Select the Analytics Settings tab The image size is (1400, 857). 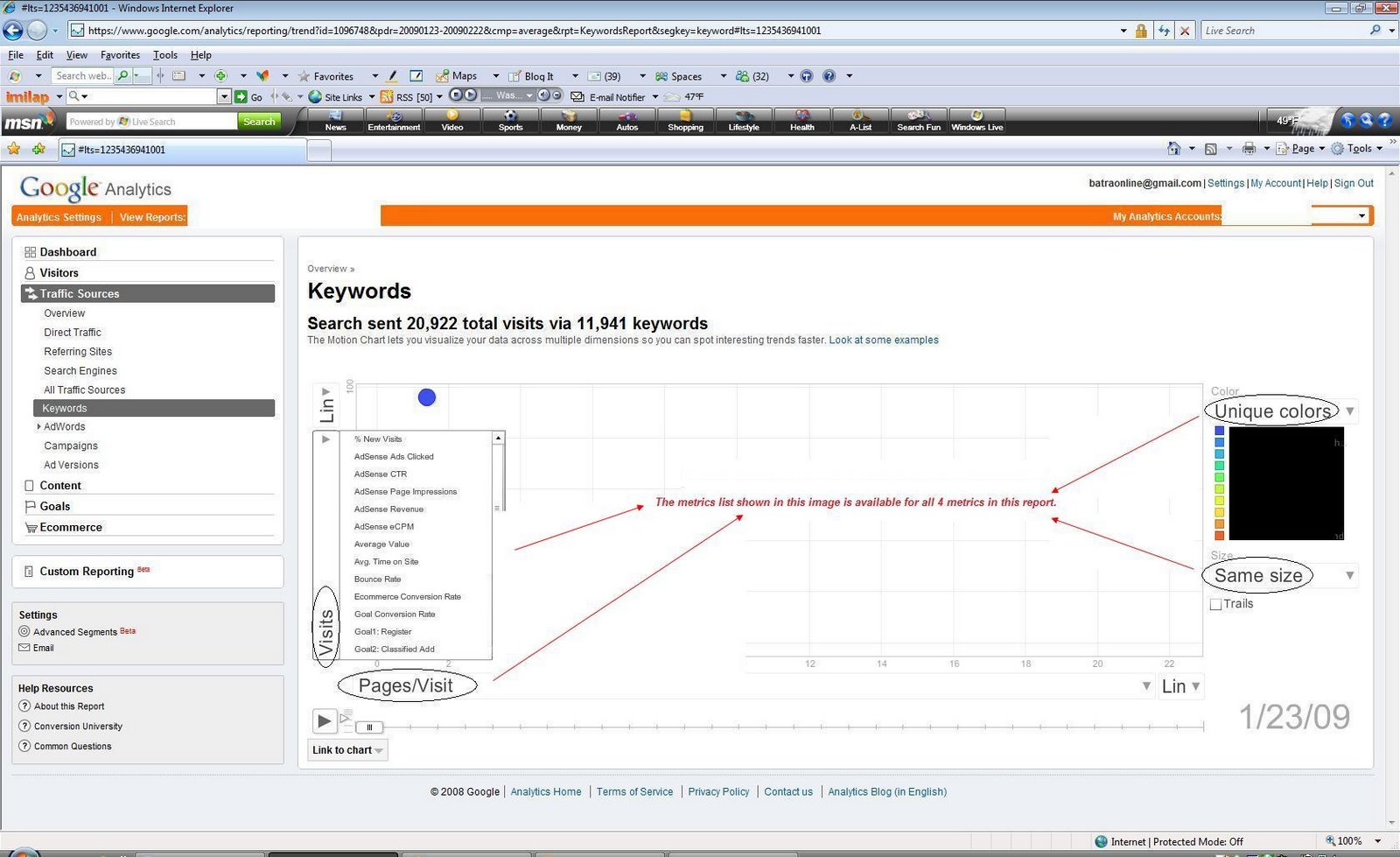(x=59, y=217)
